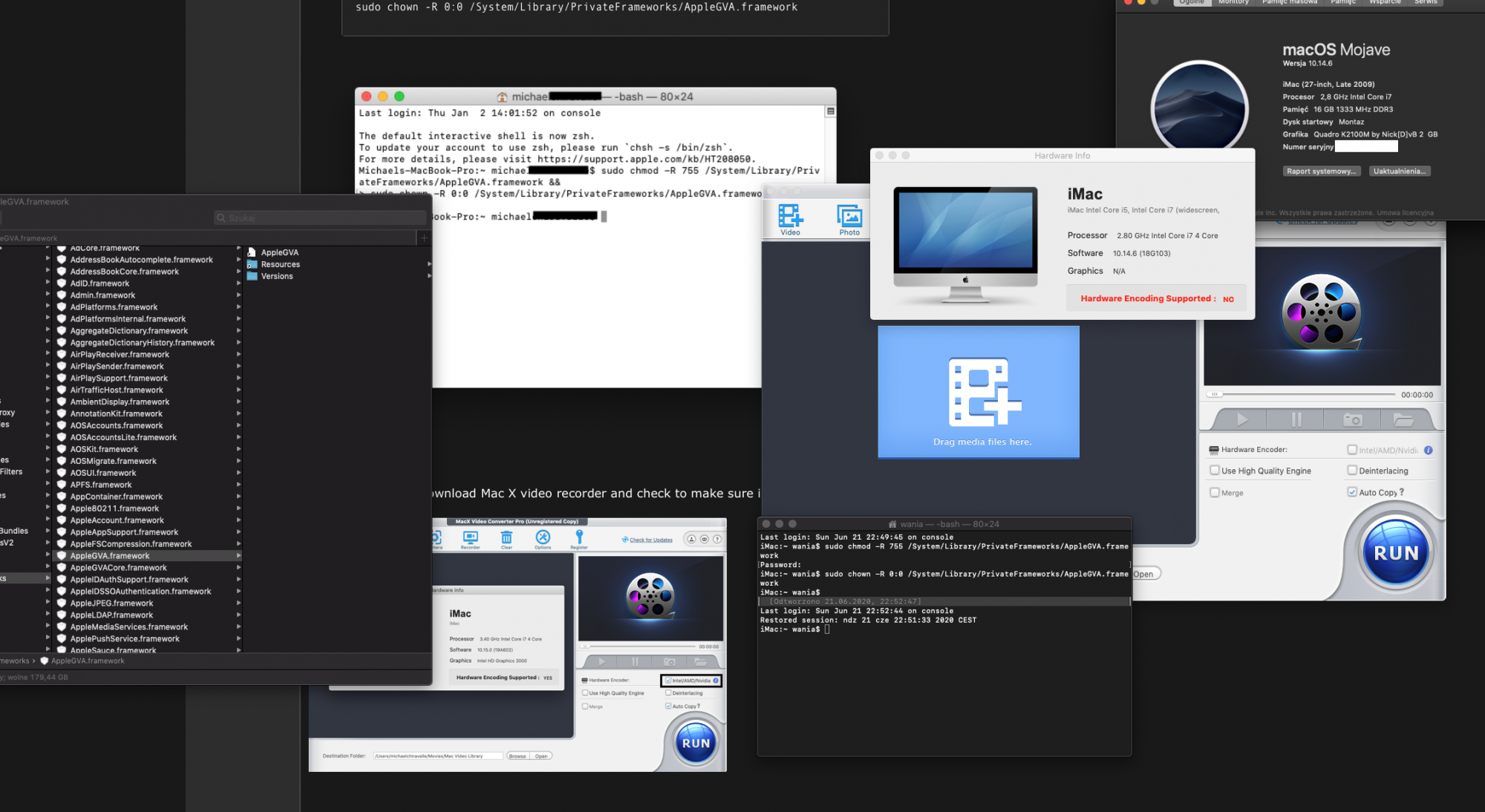The image size is (1485, 812).
Task: Toggle Deinterlacing in large MacX window
Action: click(1352, 470)
